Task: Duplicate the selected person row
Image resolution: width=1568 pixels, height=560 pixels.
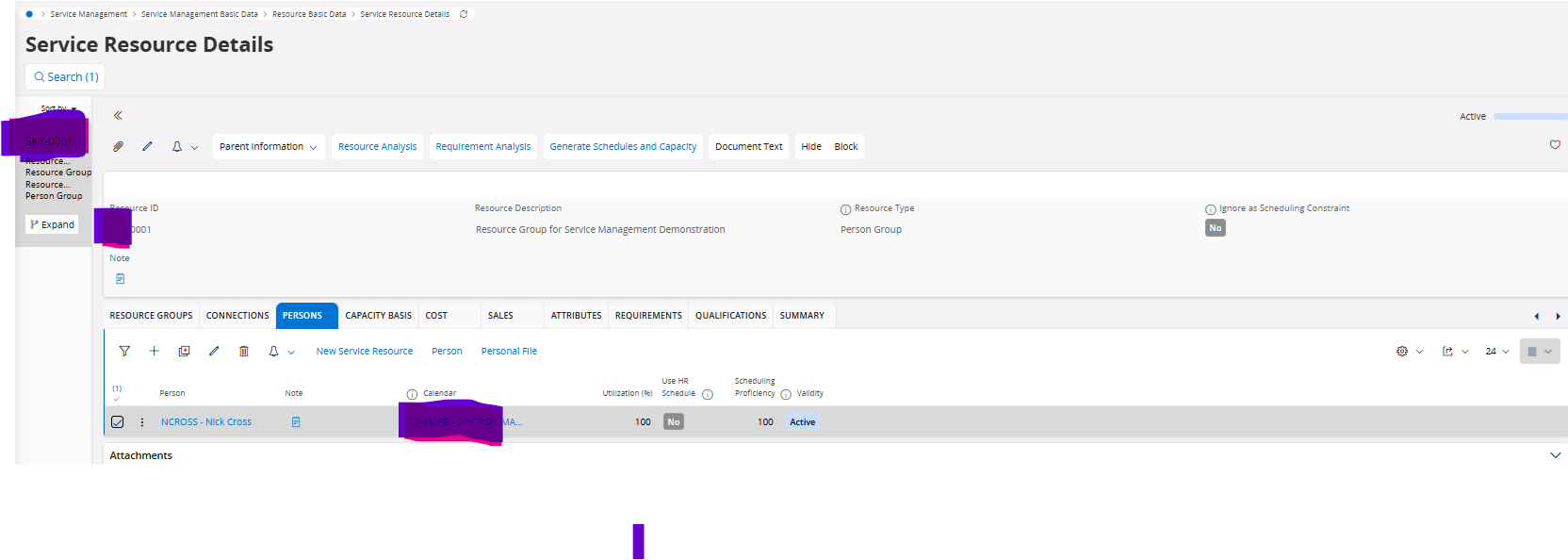Action: 184,352
